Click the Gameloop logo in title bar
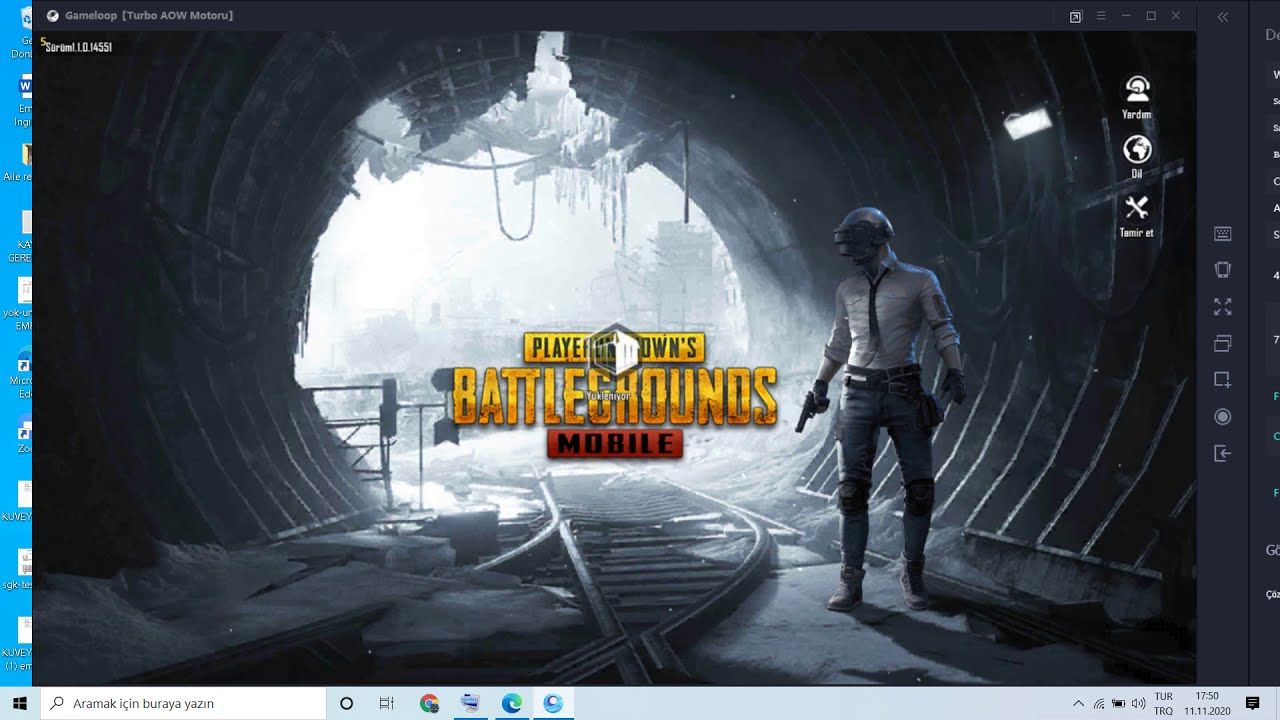The height and width of the screenshot is (720, 1280). [x=53, y=16]
